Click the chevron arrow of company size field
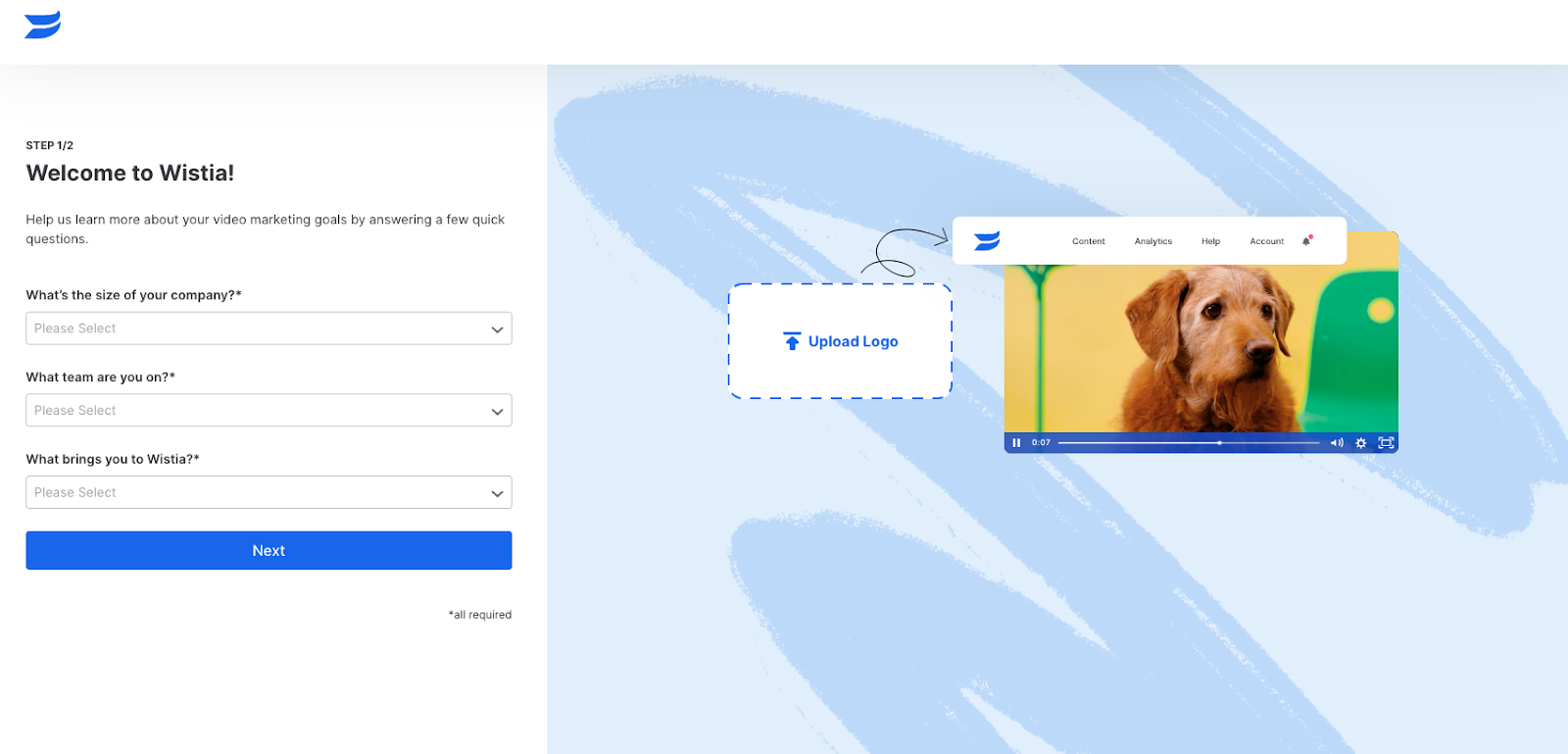 497,329
